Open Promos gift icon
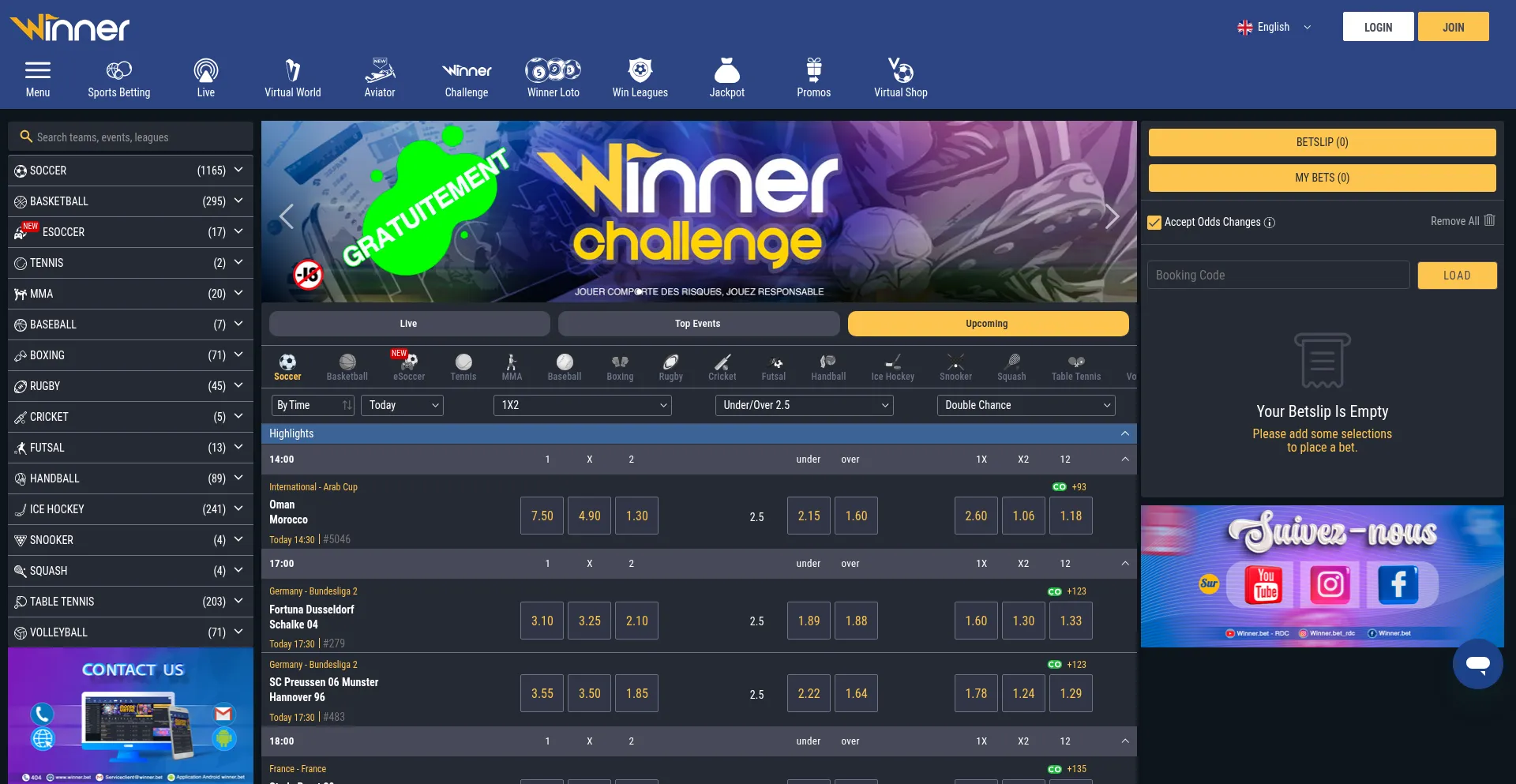The image size is (1516, 784). tap(813, 71)
